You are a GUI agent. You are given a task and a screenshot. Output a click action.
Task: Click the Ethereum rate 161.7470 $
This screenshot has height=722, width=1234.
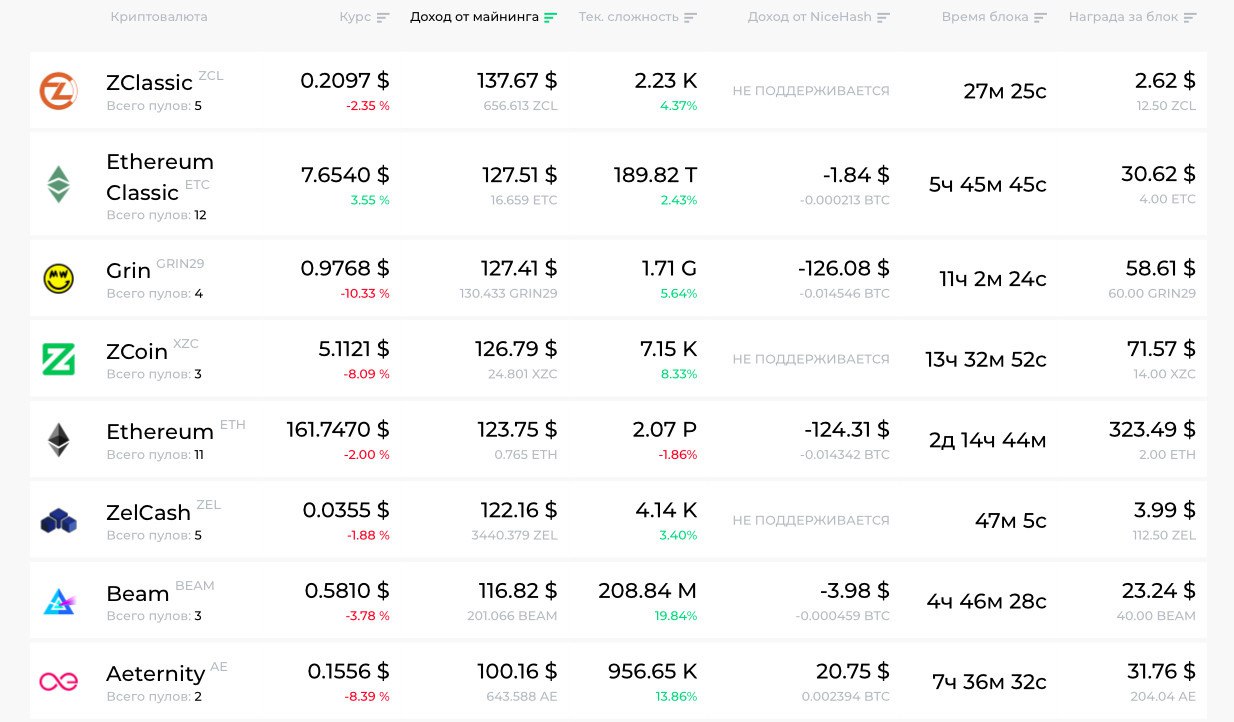(x=338, y=429)
